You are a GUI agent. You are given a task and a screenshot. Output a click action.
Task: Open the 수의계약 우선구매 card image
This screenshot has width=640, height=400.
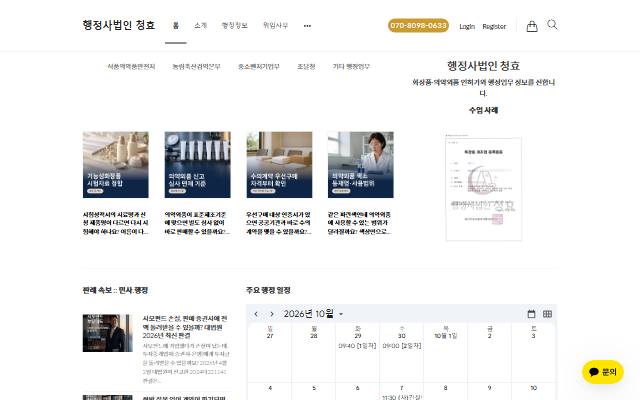[279, 164]
